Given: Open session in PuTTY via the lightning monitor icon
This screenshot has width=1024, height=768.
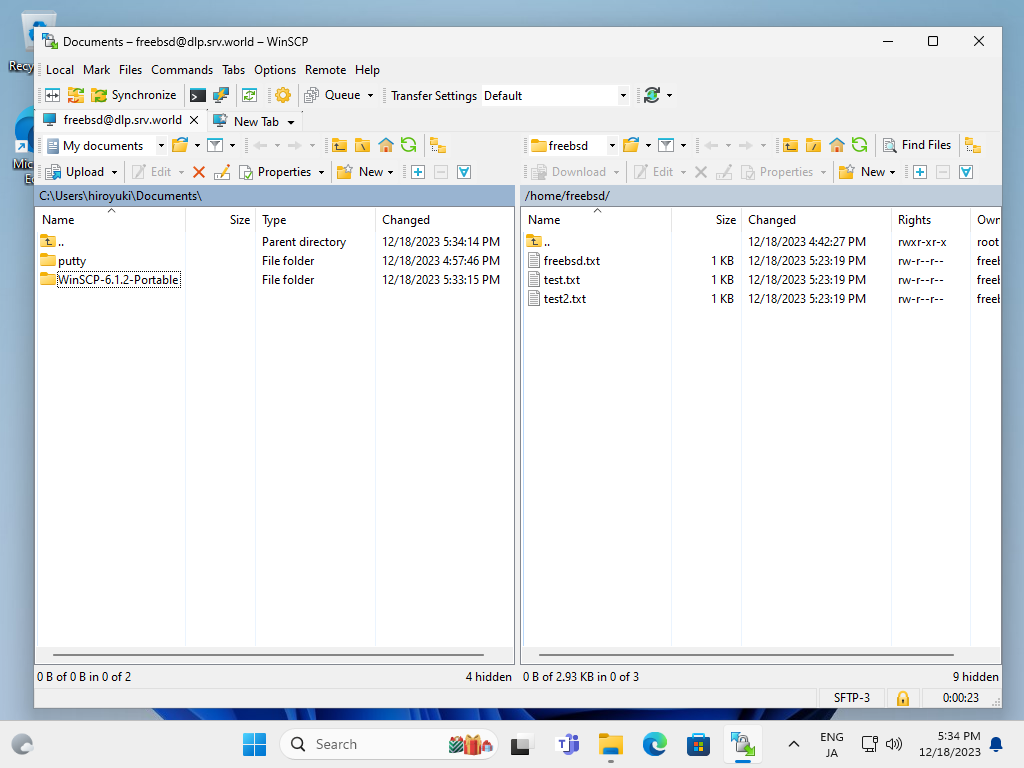Looking at the screenshot, I should 221,95.
